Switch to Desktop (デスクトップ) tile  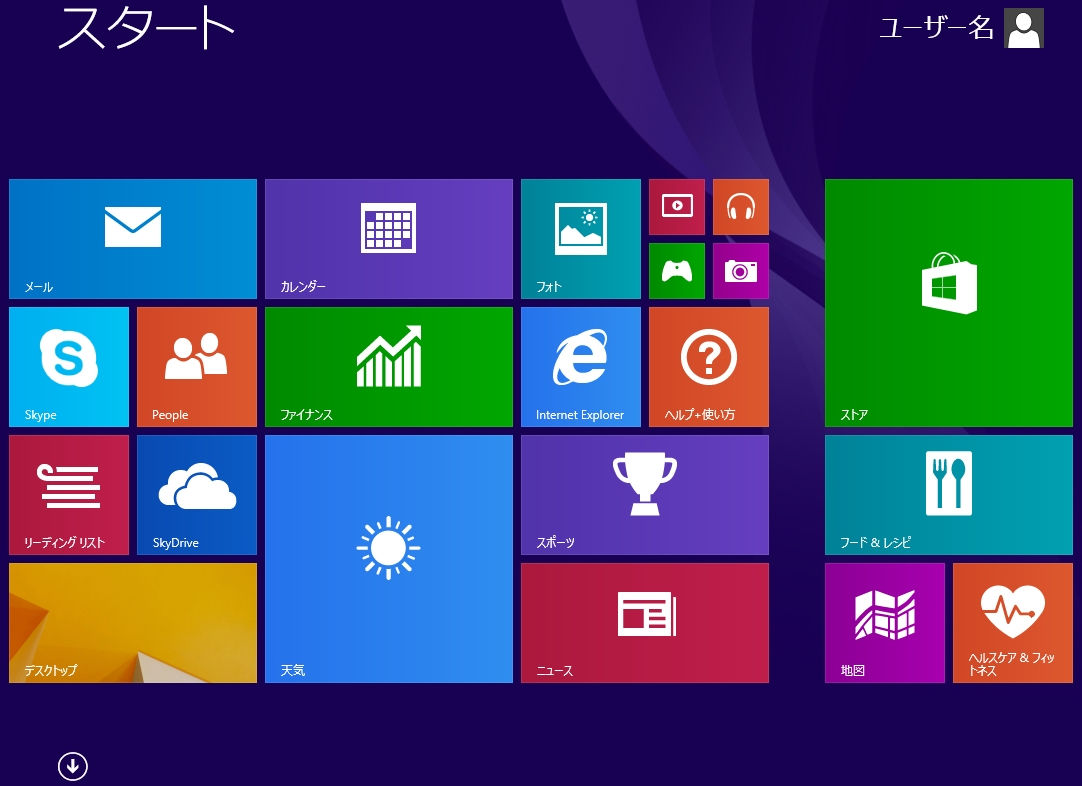(132, 622)
